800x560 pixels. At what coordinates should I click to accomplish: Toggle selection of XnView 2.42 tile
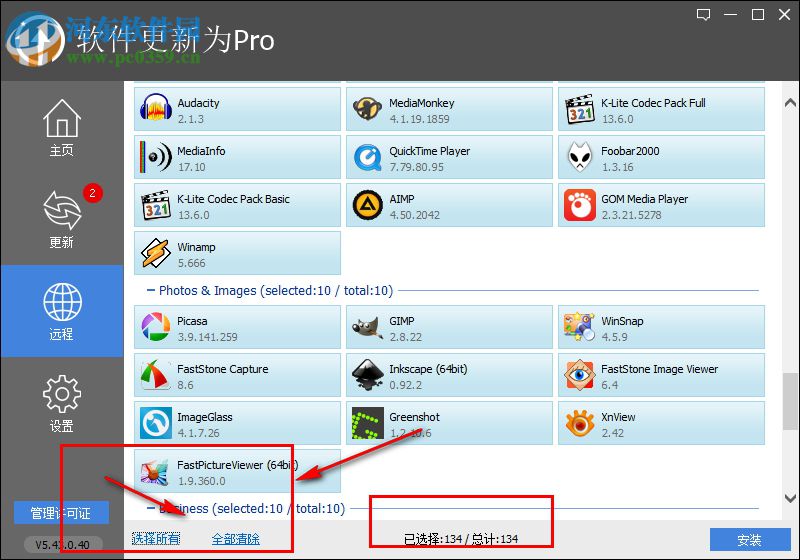[661, 423]
